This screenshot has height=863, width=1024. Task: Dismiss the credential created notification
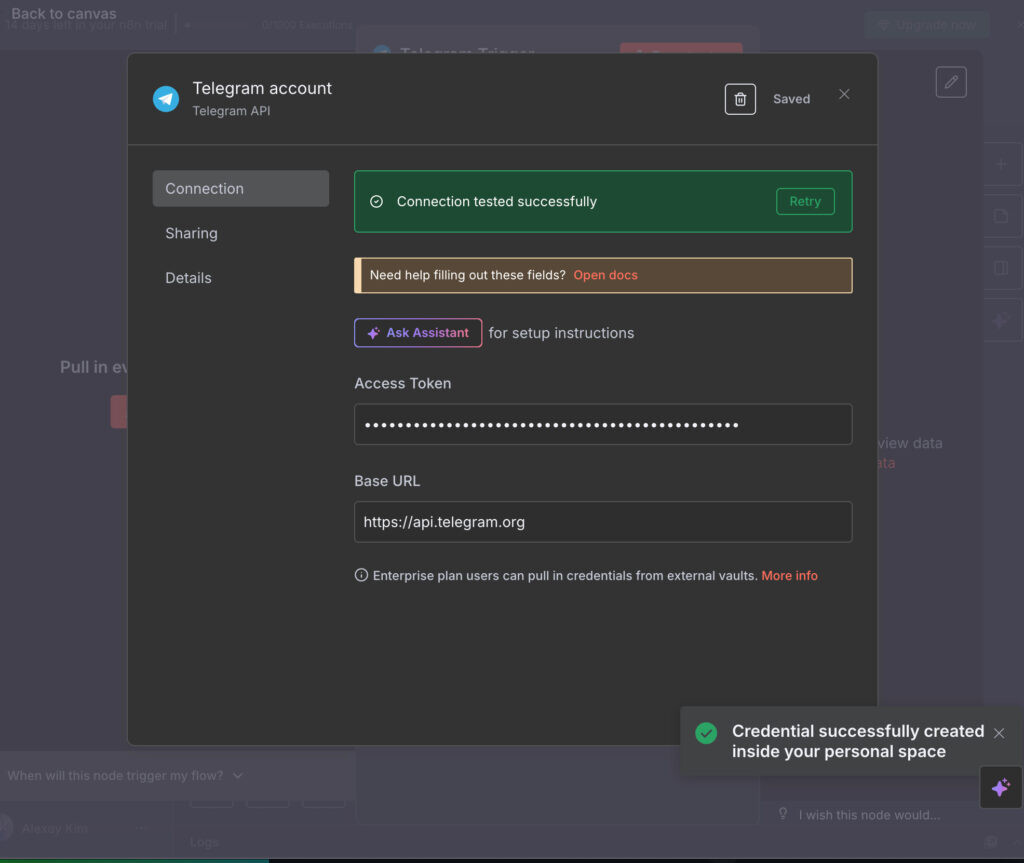point(998,733)
